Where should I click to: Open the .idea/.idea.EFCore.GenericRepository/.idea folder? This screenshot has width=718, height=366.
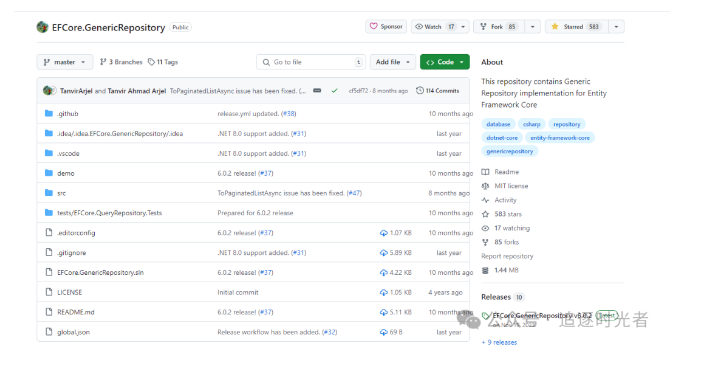(120, 134)
